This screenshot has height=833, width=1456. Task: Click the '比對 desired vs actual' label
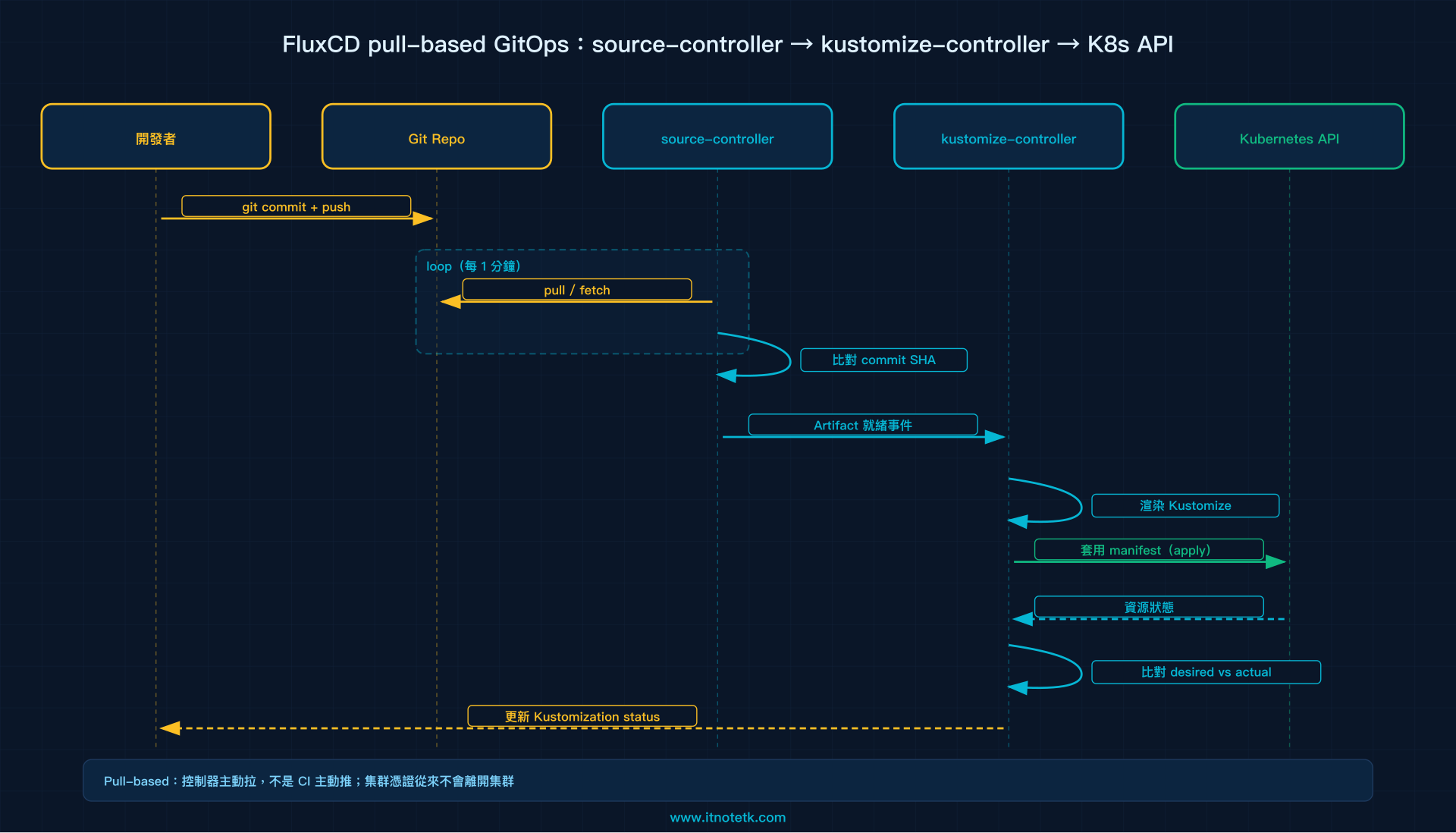point(1207,672)
